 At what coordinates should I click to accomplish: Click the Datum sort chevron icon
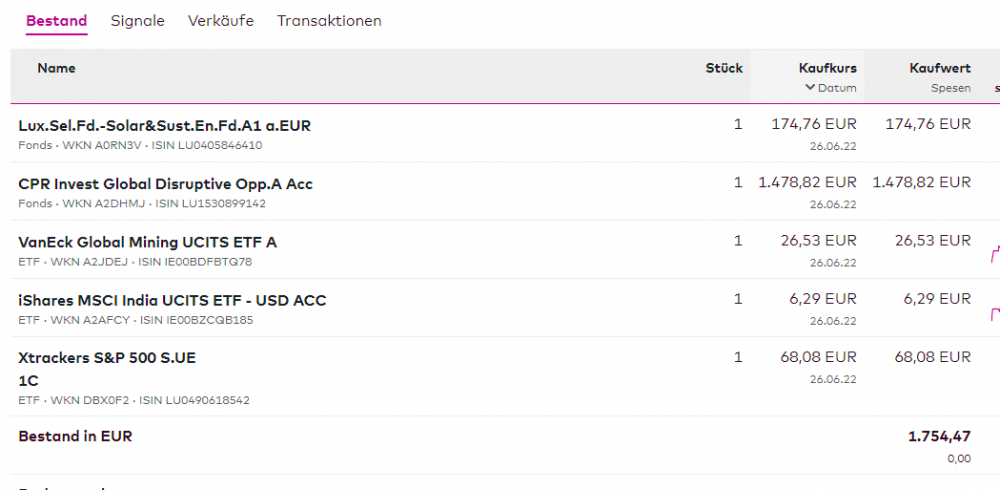(810, 88)
